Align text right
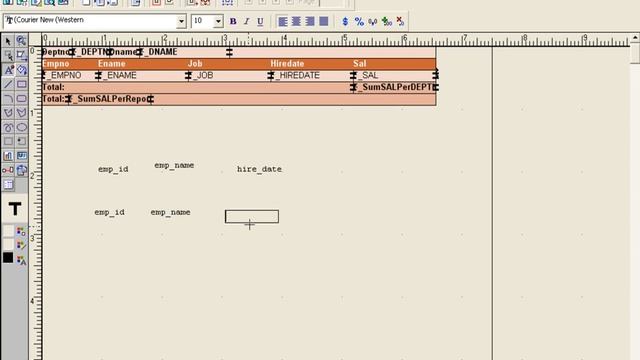Image resolution: width=640 pixels, height=360 pixels. click(310, 21)
